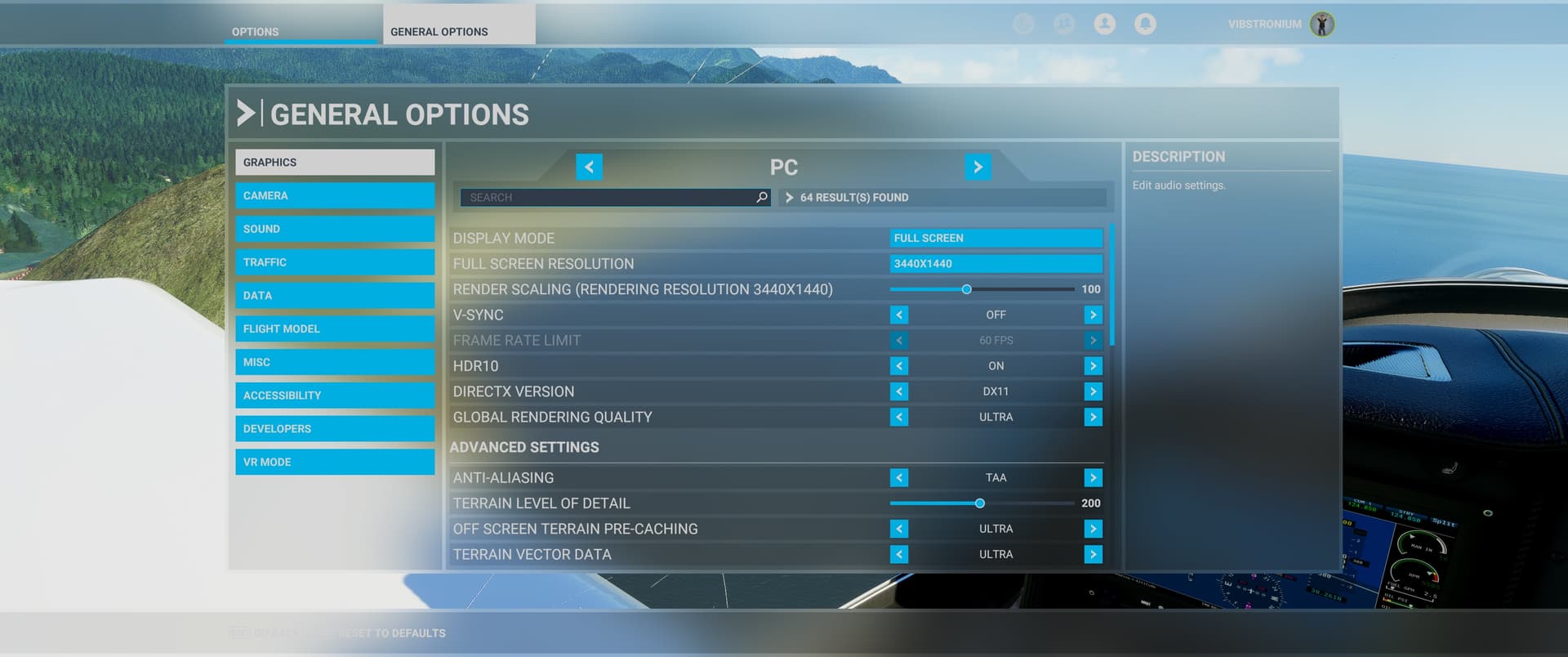Select next DirectX Version option

1093,391
